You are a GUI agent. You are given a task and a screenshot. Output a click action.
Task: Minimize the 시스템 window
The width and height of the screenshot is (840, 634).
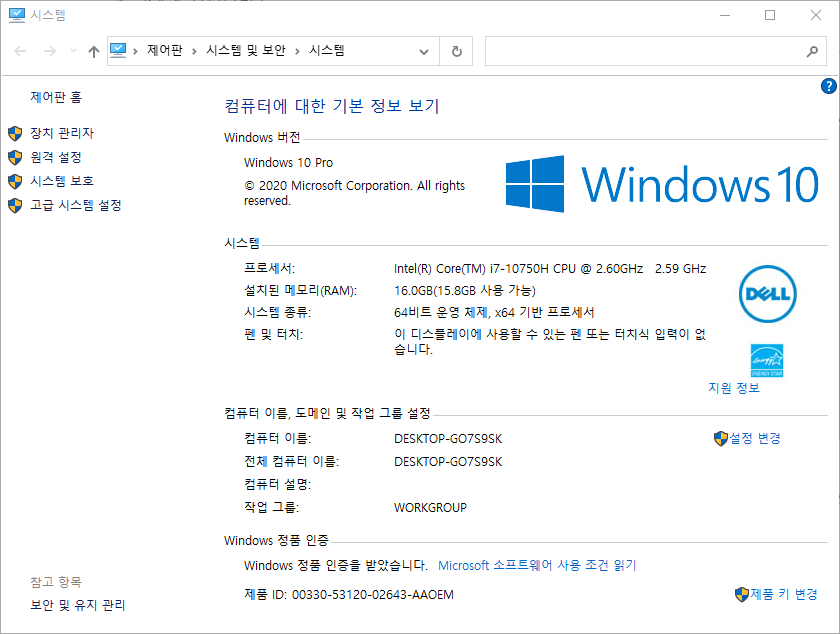[x=725, y=15]
